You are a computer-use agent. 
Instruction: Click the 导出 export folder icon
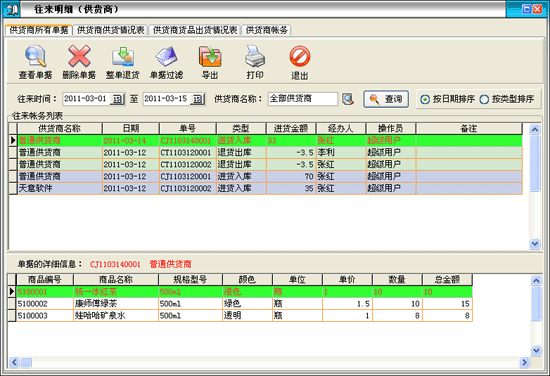pyautogui.click(x=210, y=56)
